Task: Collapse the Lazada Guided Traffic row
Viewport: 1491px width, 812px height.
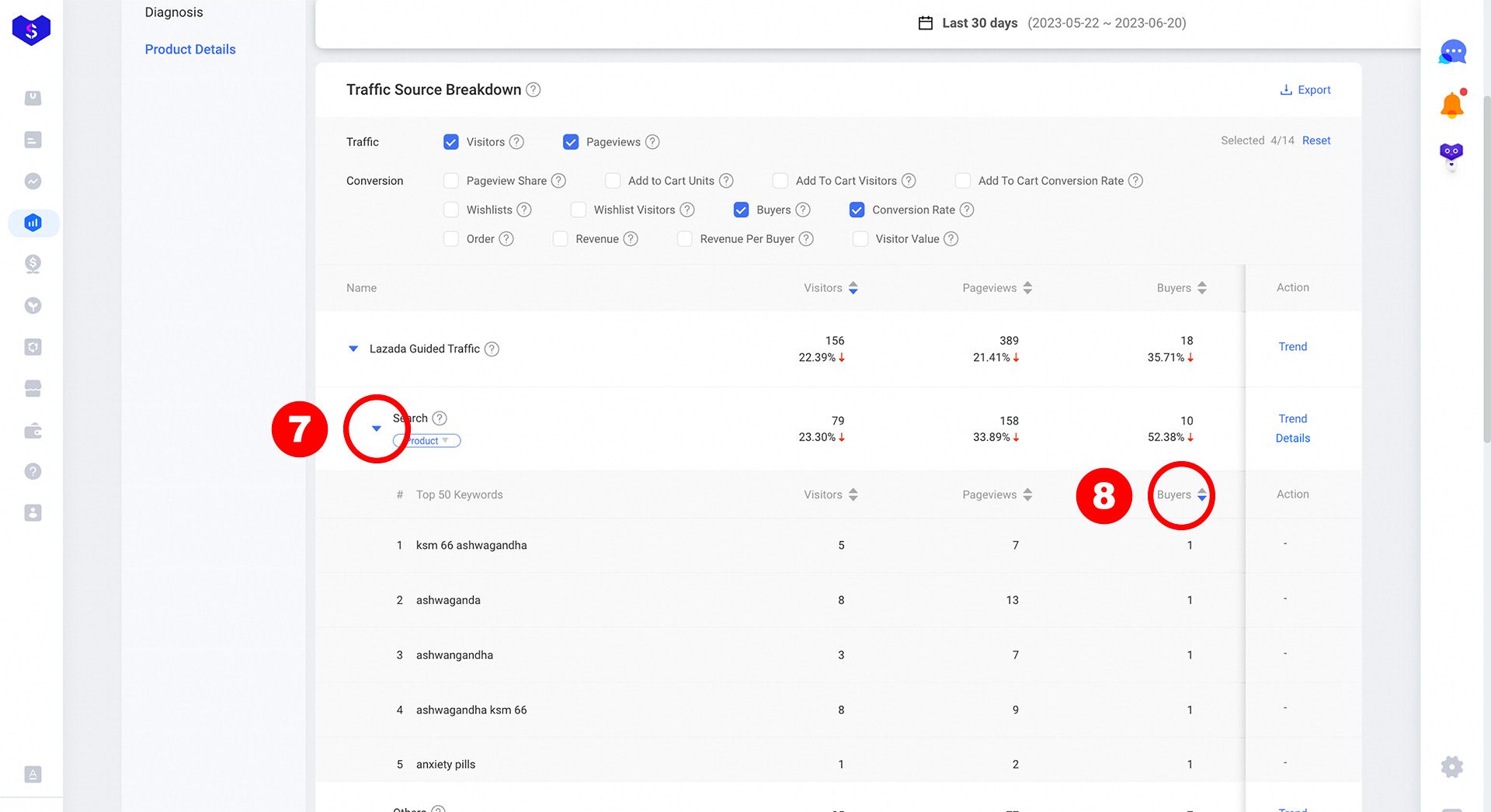Action: tap(353, 349)
